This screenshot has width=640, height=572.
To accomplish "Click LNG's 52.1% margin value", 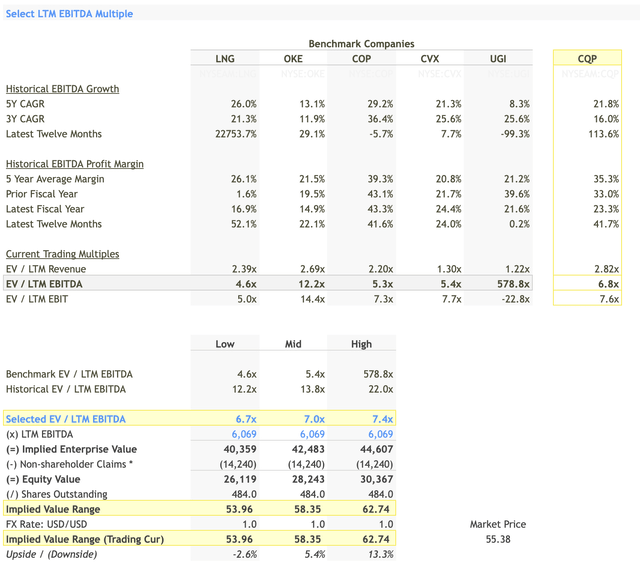I will (244, 224).
